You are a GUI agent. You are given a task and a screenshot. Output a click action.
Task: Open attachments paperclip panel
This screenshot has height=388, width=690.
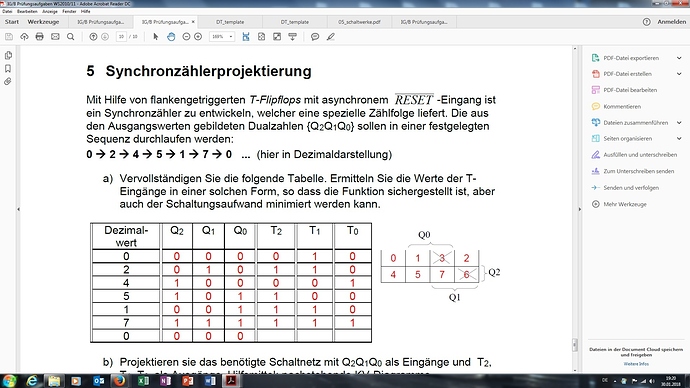(8, 82)
